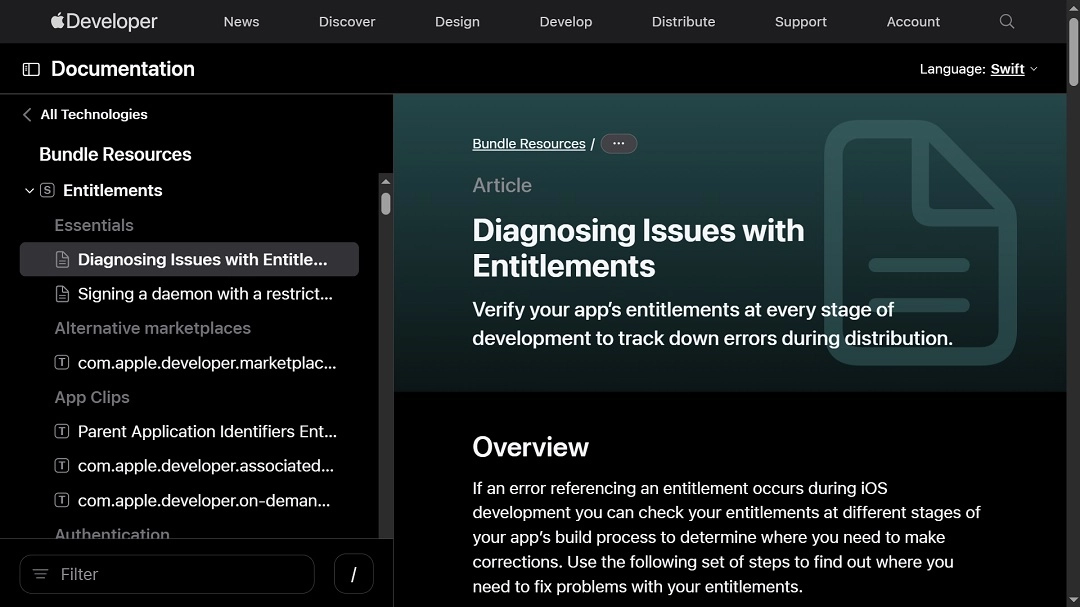Click the page scroll up arrow

coord(1073,6)
